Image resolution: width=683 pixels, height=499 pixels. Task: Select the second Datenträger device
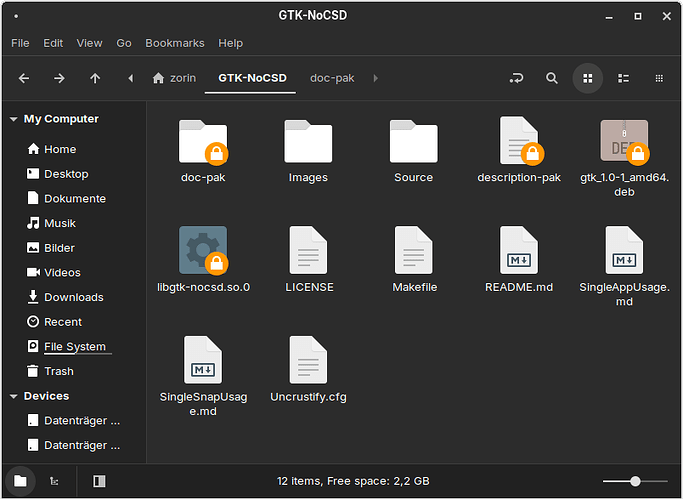pos(73,445)
